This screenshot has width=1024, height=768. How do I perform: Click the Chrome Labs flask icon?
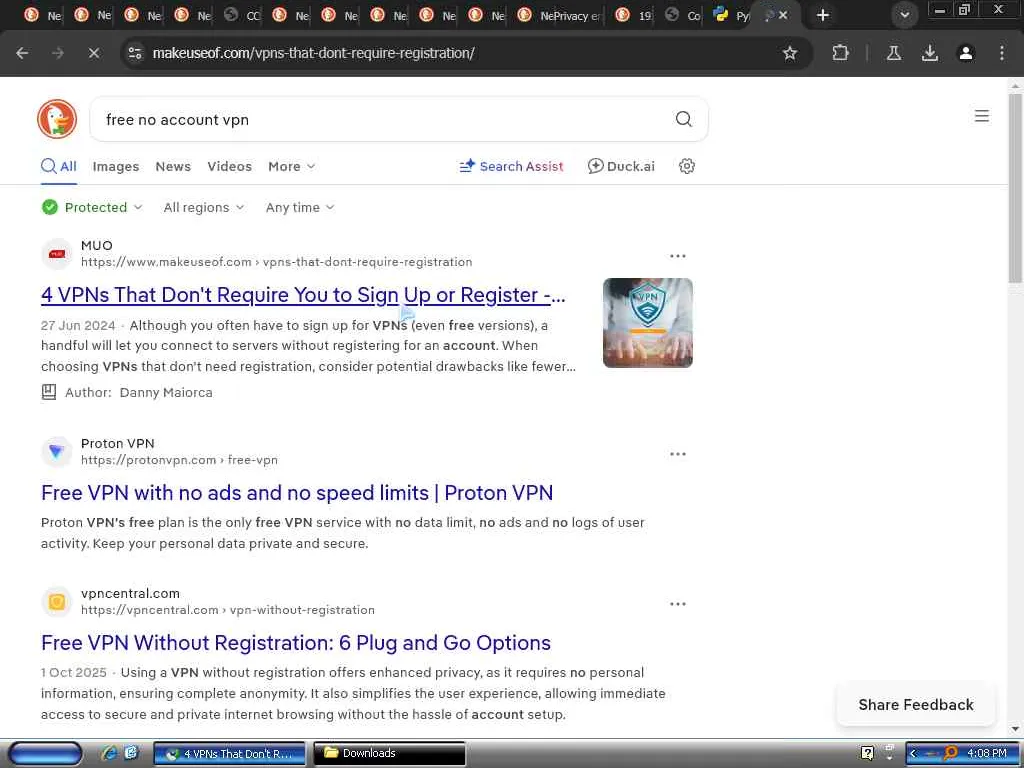[x=893, y=53]
